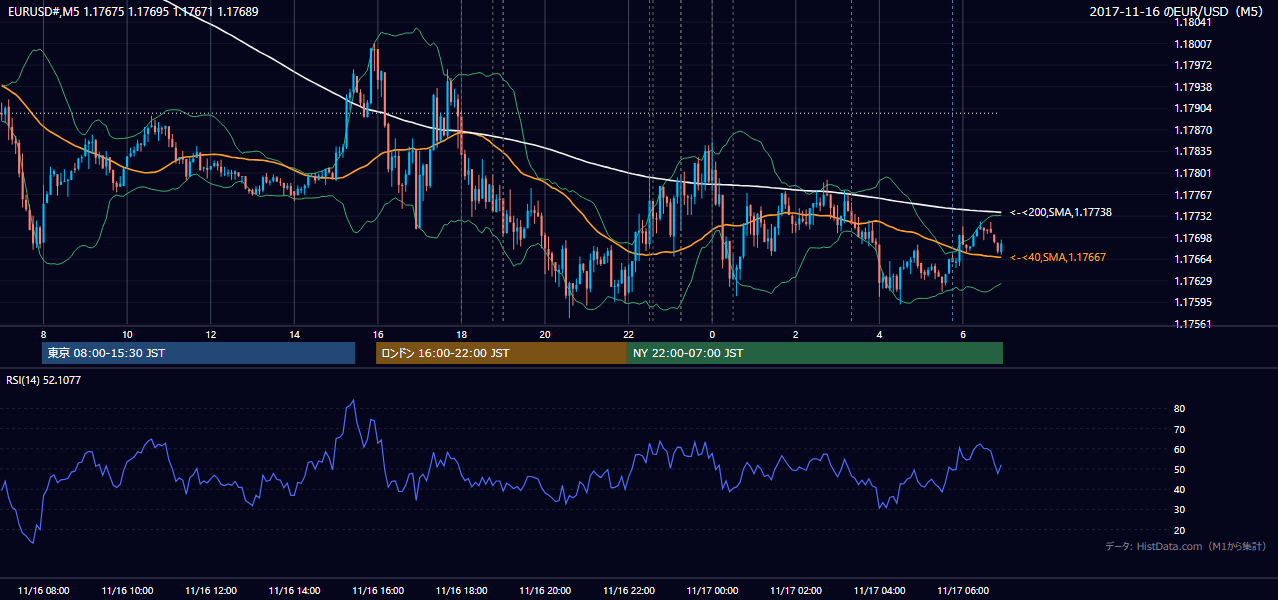The height and width of the screenshot is (600, 1278).
Task: Select RSI axis level 60
Action: coord(1179,449)
